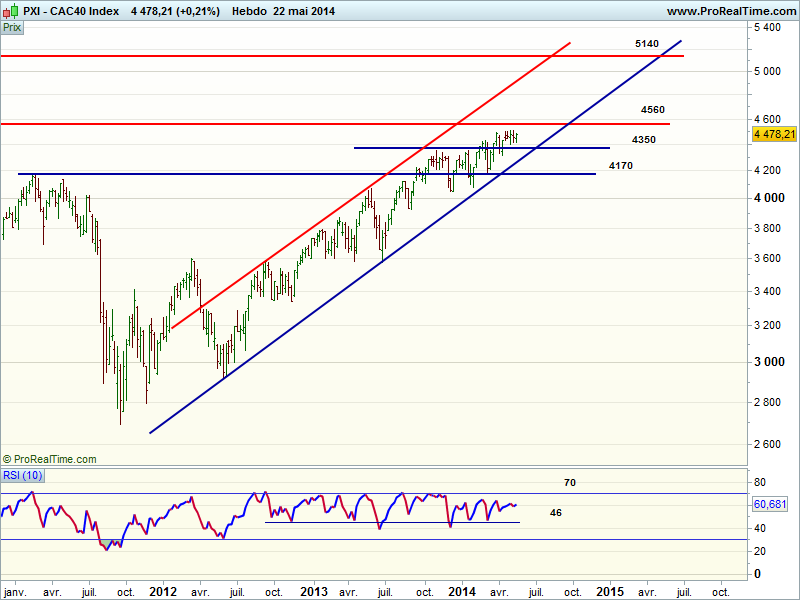Click the © ProRealTime.com copyright text
800x600 pixels.
pos(50,459)
